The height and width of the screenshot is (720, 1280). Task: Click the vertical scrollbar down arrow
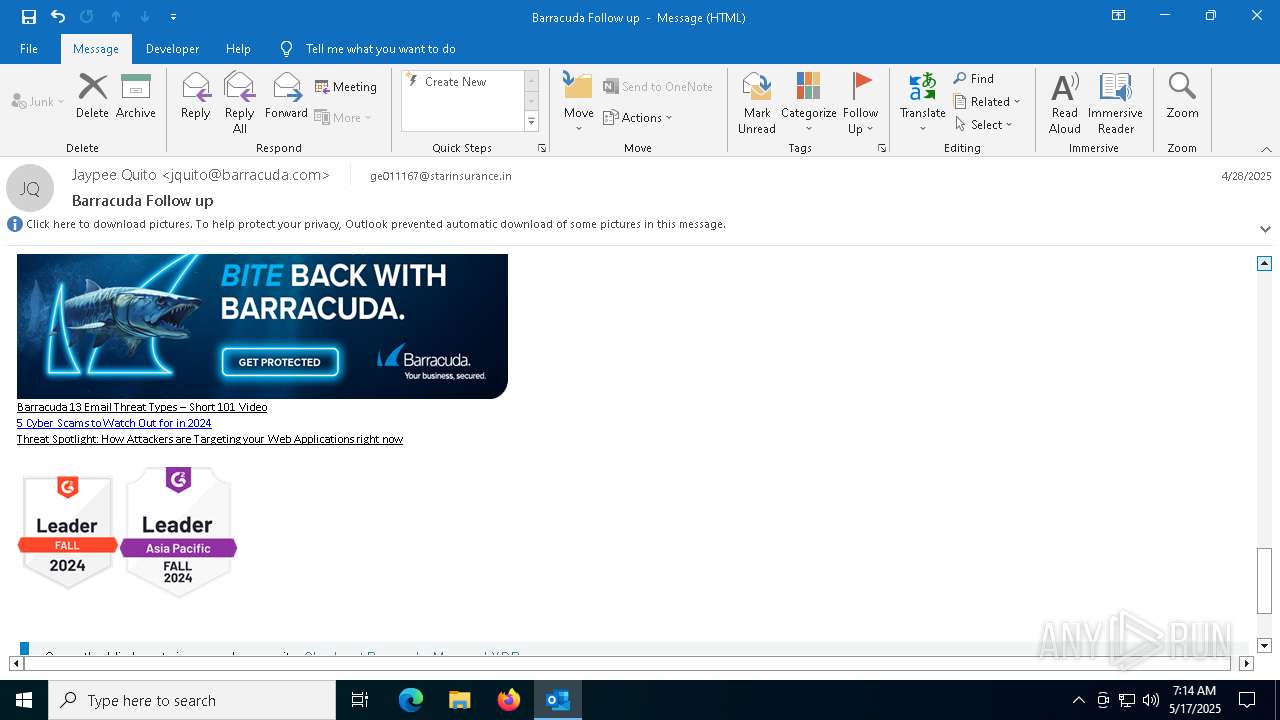tap(1264, 645)
